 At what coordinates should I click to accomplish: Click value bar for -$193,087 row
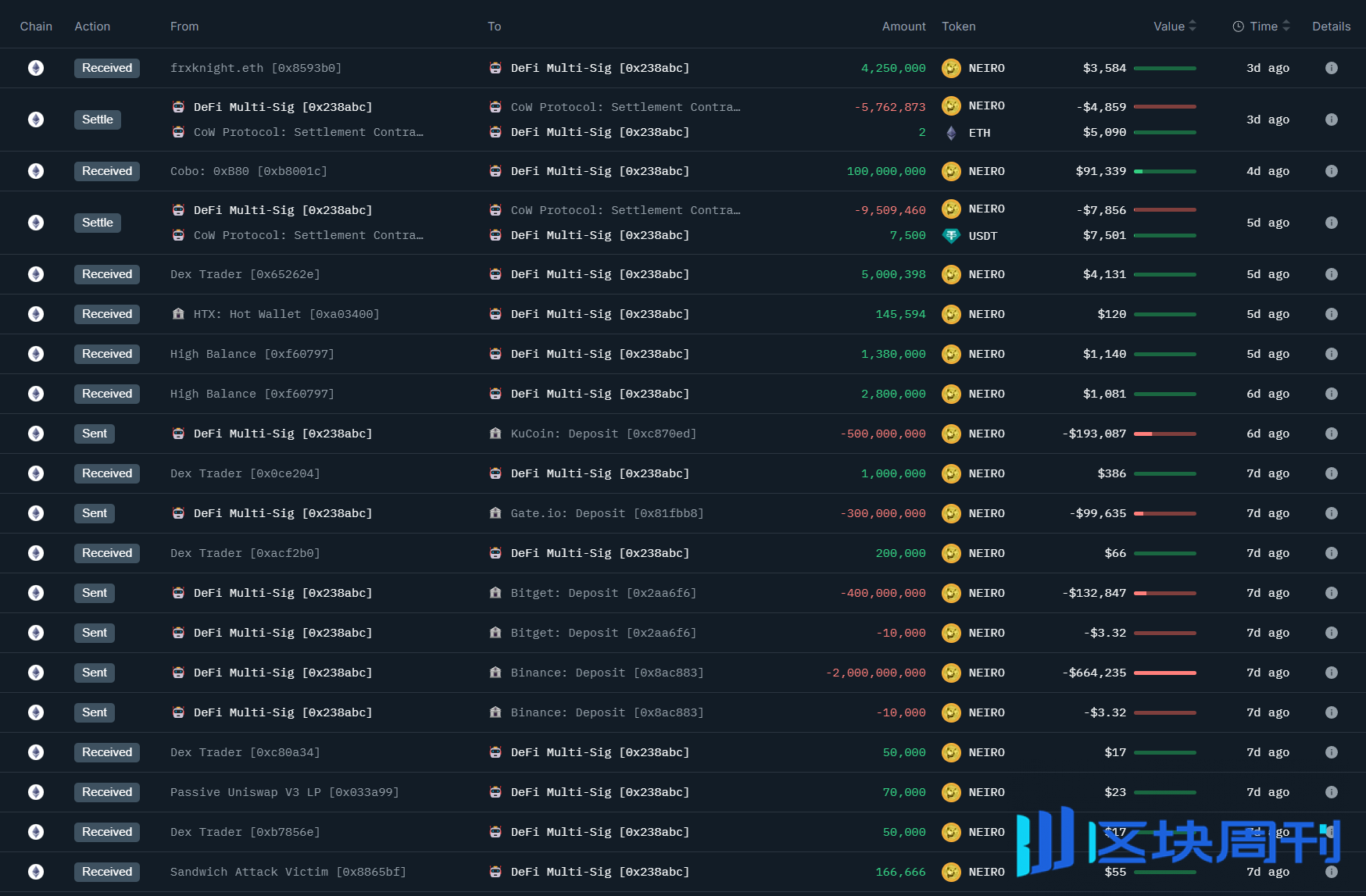coord(1165,434)
